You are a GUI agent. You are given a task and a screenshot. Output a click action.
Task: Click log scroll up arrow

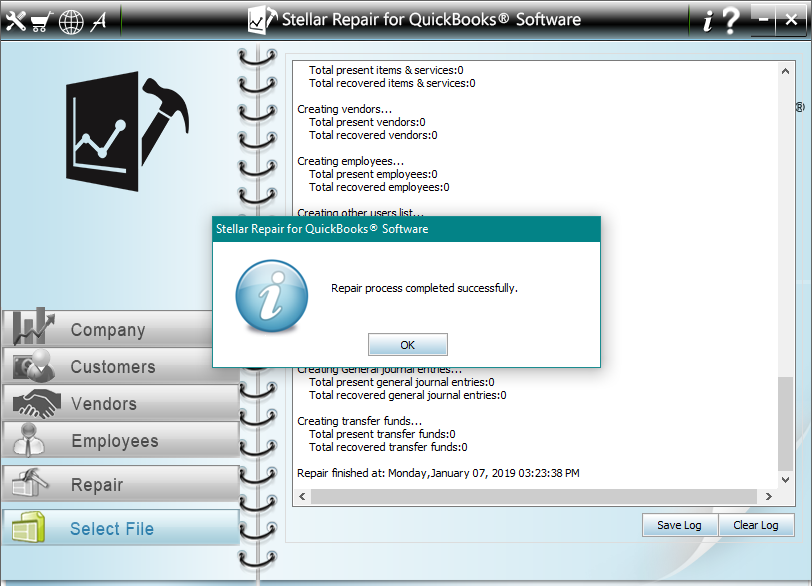click(786, 71)
